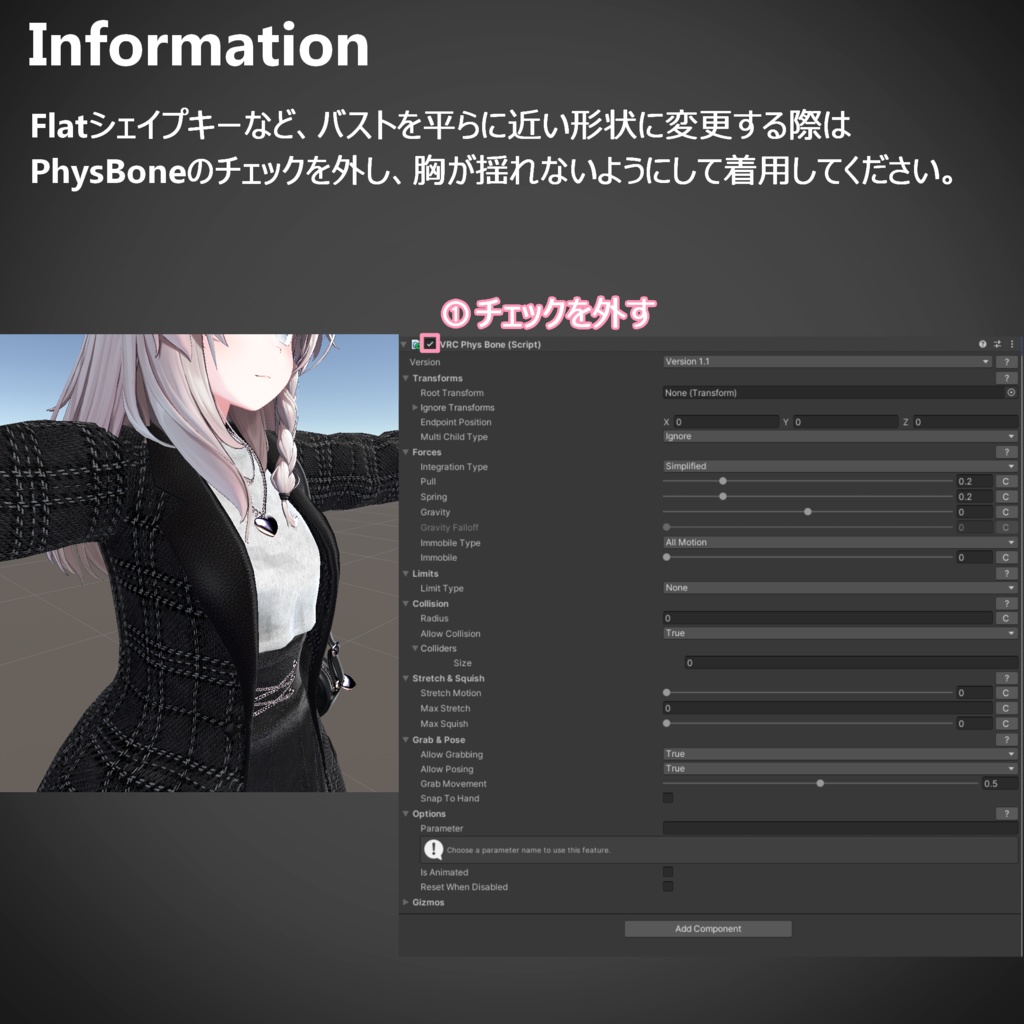Viewport: 1024px width, 1024px height.
Task: Collapse the Transforms section foldout
Action: tap(406, 378)
